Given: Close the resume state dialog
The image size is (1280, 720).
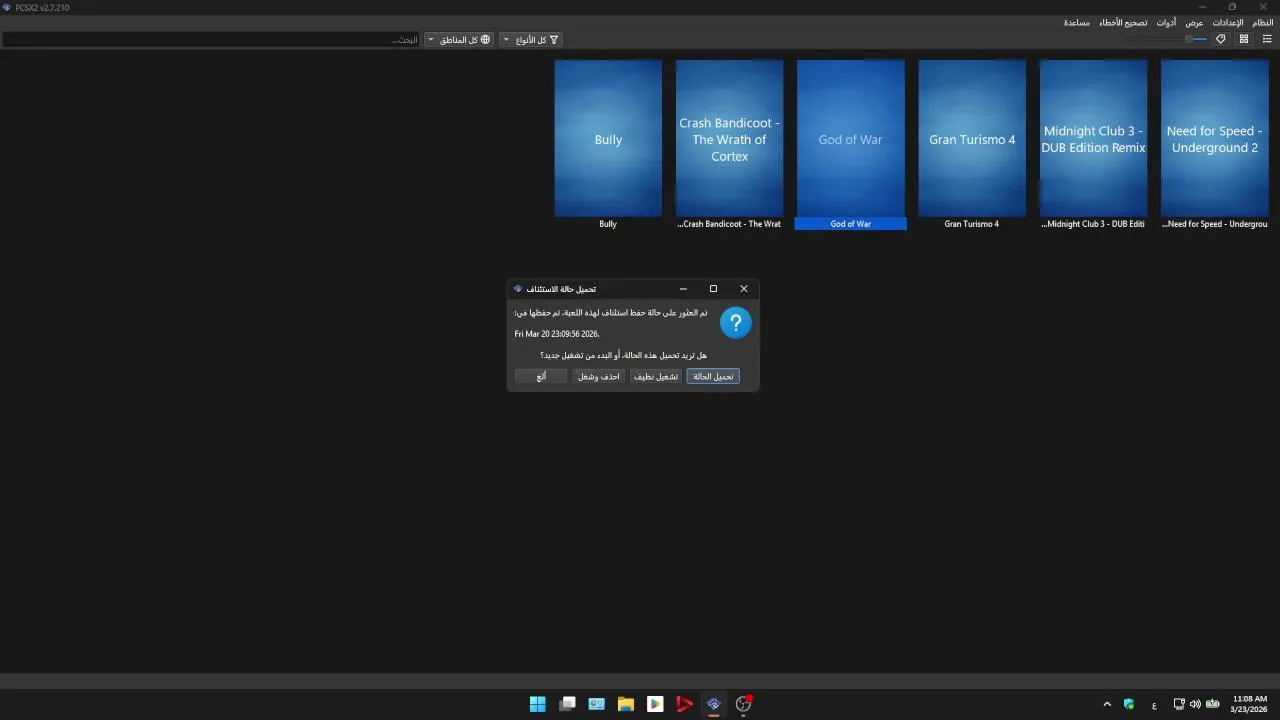Looking at the screenshot, I should tap(743, 289).
